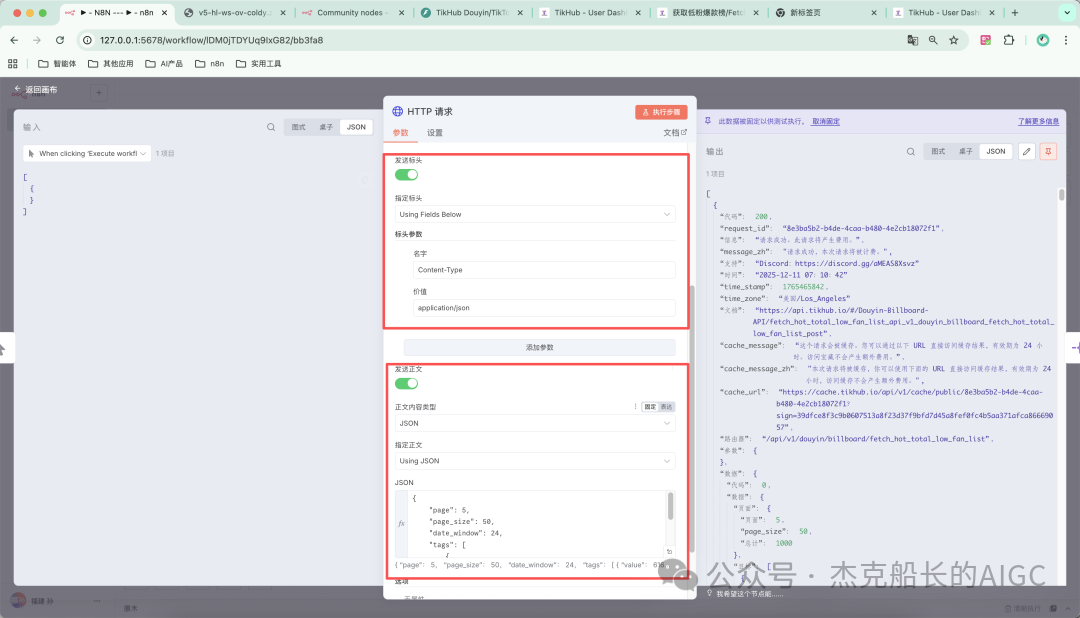Open the apps grid in bookmarks bar
Viewport: 1080px width, 618px height.
pos(12,63)
